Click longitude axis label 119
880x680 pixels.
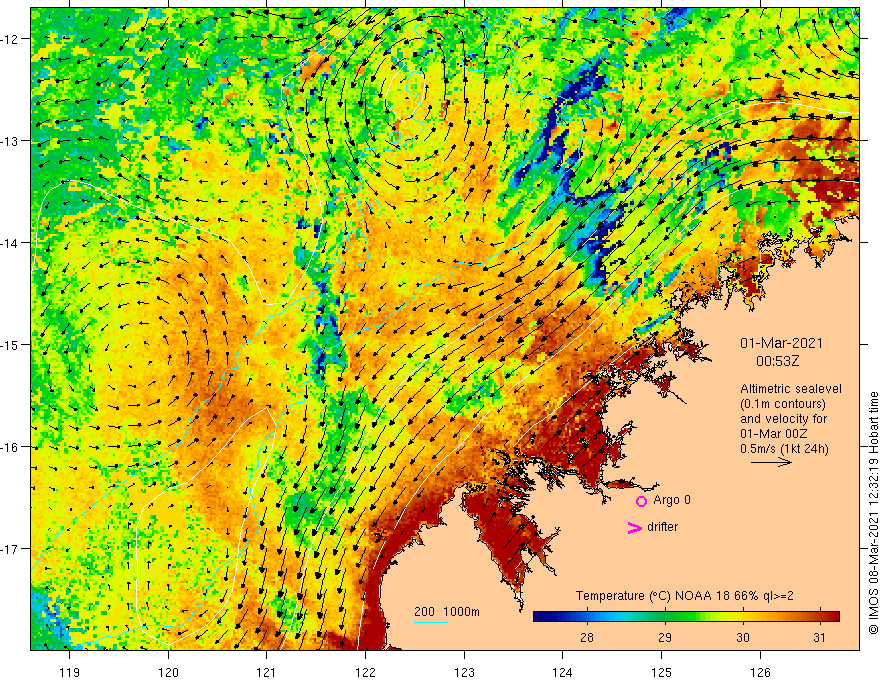pyautogui.click(x=70, y=672)
